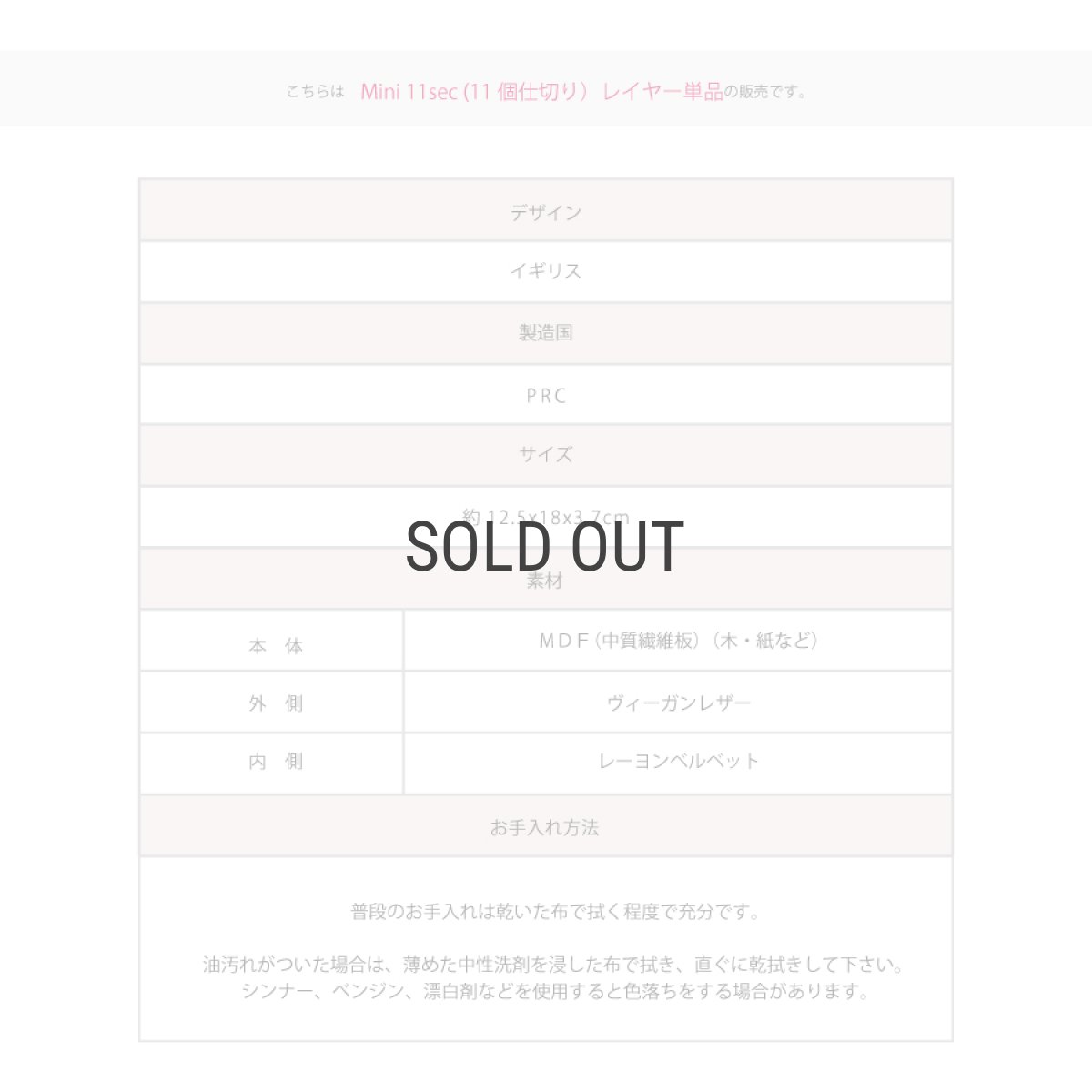
Task: Click the 内側 label cell
Action: click(275, 763)
